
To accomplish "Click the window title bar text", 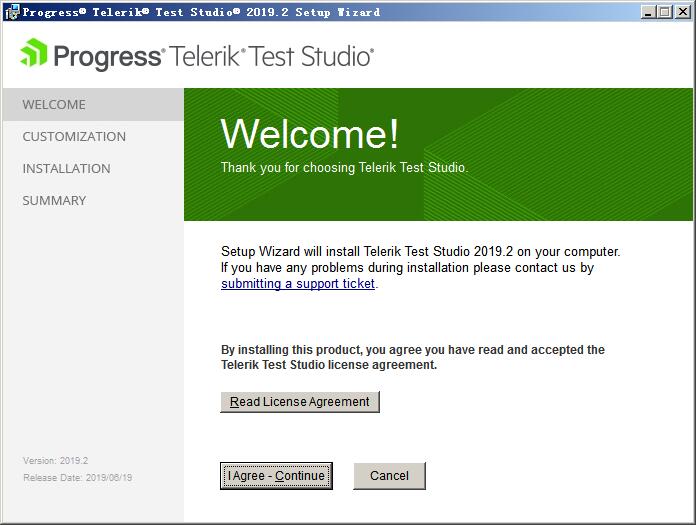I will pos(201,12).
